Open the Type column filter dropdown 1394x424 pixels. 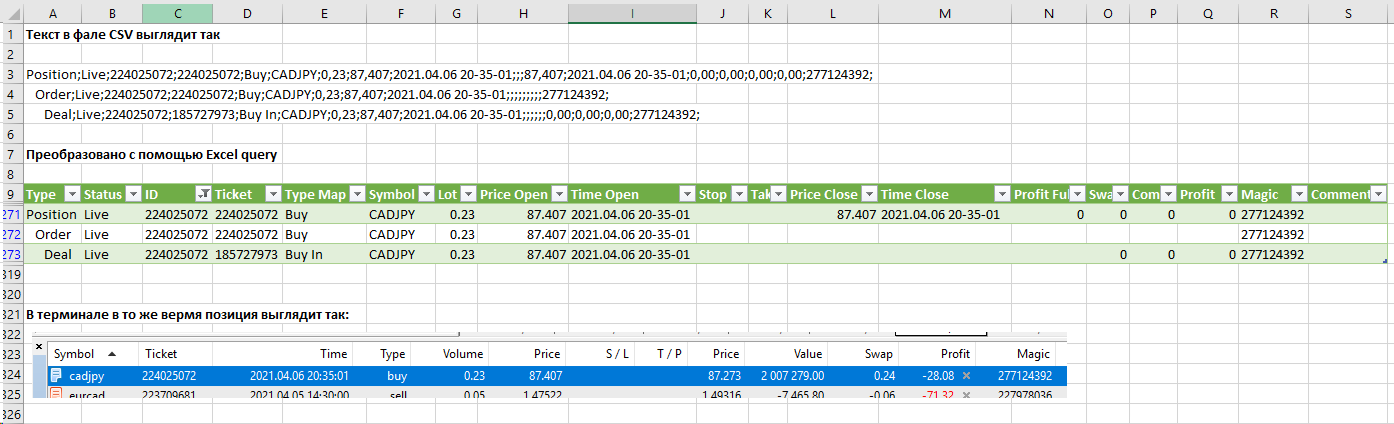pos(71,194)
